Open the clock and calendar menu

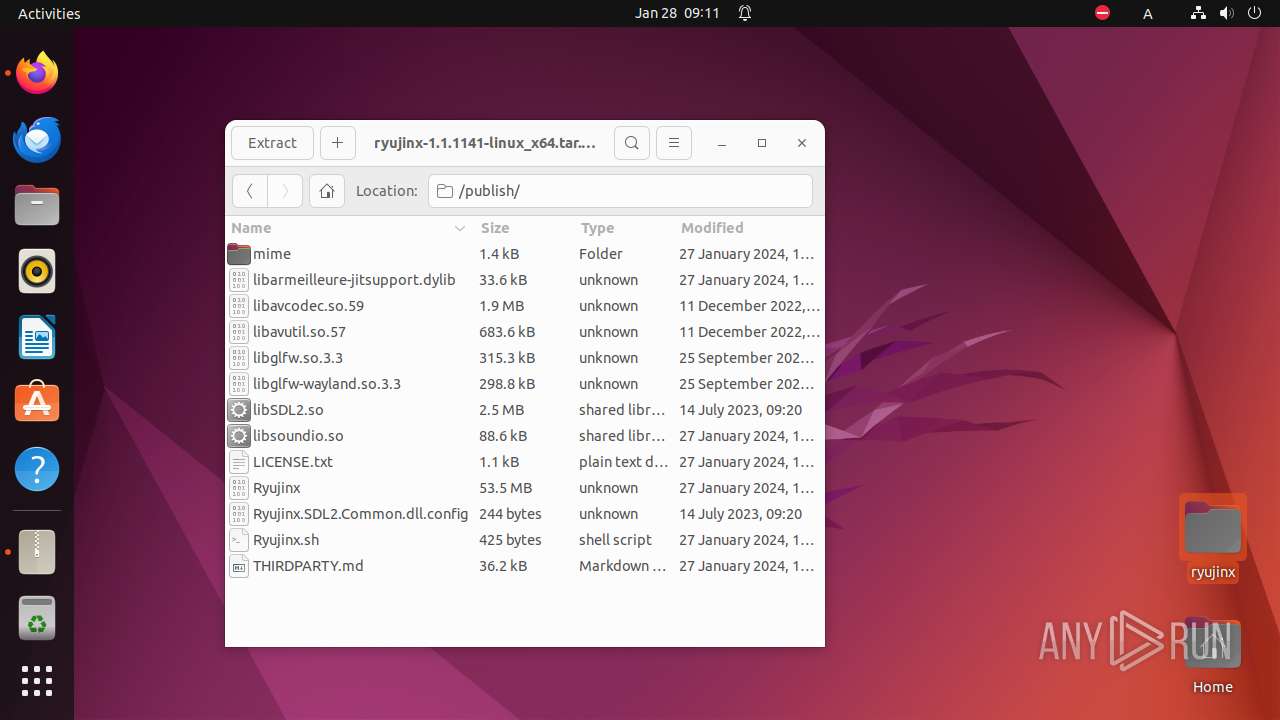pos(677,13)
